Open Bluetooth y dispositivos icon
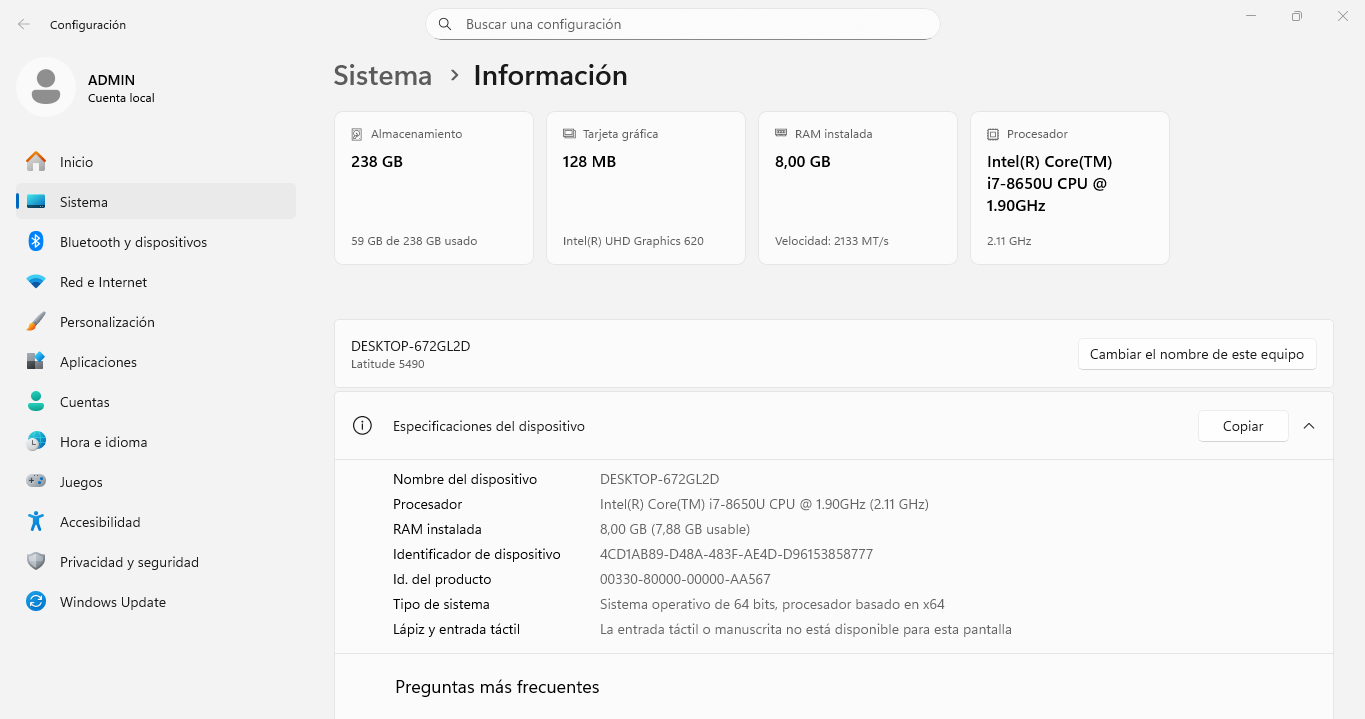 [36, 242]
